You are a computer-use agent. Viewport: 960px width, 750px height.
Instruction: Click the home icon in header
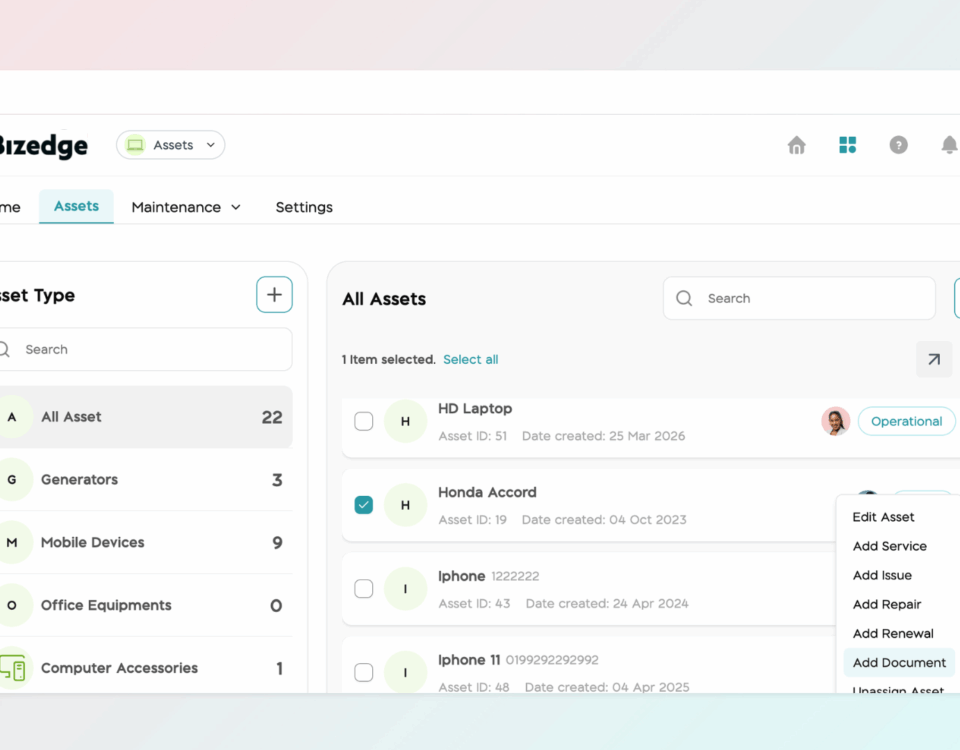click(x=797, y=145)
